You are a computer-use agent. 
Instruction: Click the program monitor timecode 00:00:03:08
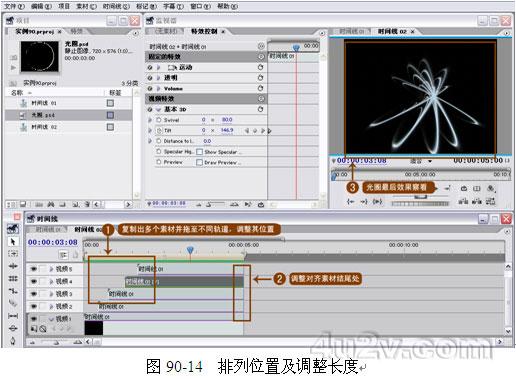361,161
